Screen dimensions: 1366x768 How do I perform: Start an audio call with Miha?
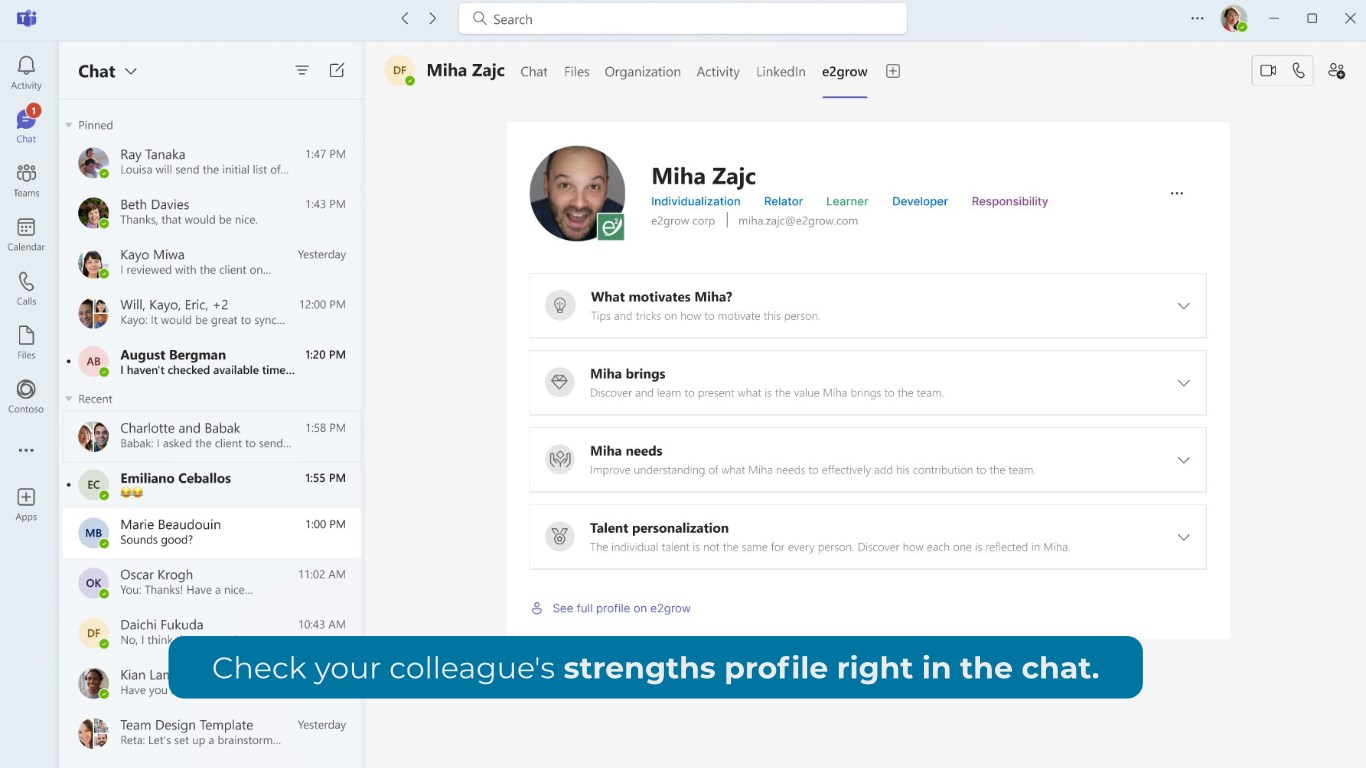point(1298,71)
